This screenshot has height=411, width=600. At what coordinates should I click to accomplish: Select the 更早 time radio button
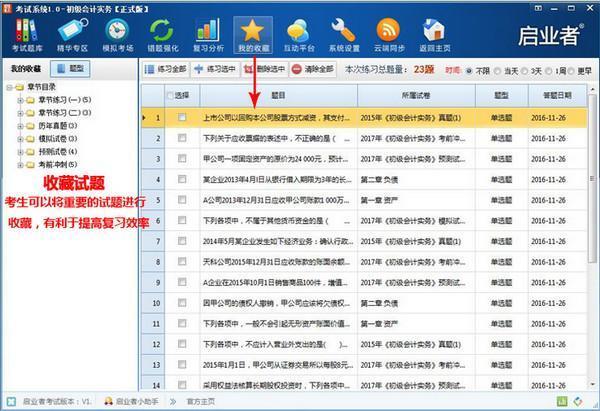tap(571, 71)
